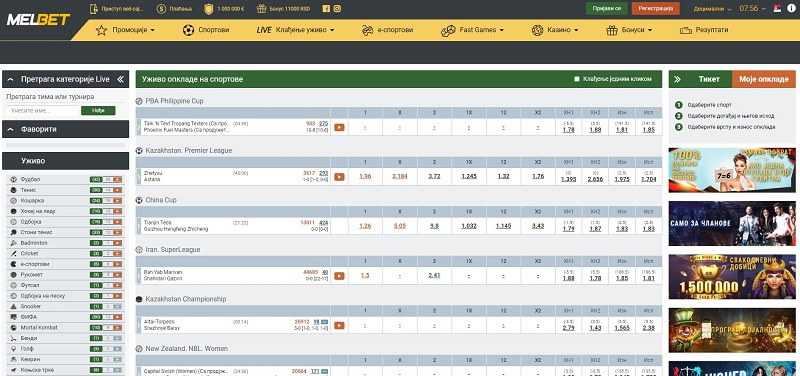Select odds 2.41 in Iran SuperLeague row
The width and height of the screenshot is (800, 376).
pos(434,275)
